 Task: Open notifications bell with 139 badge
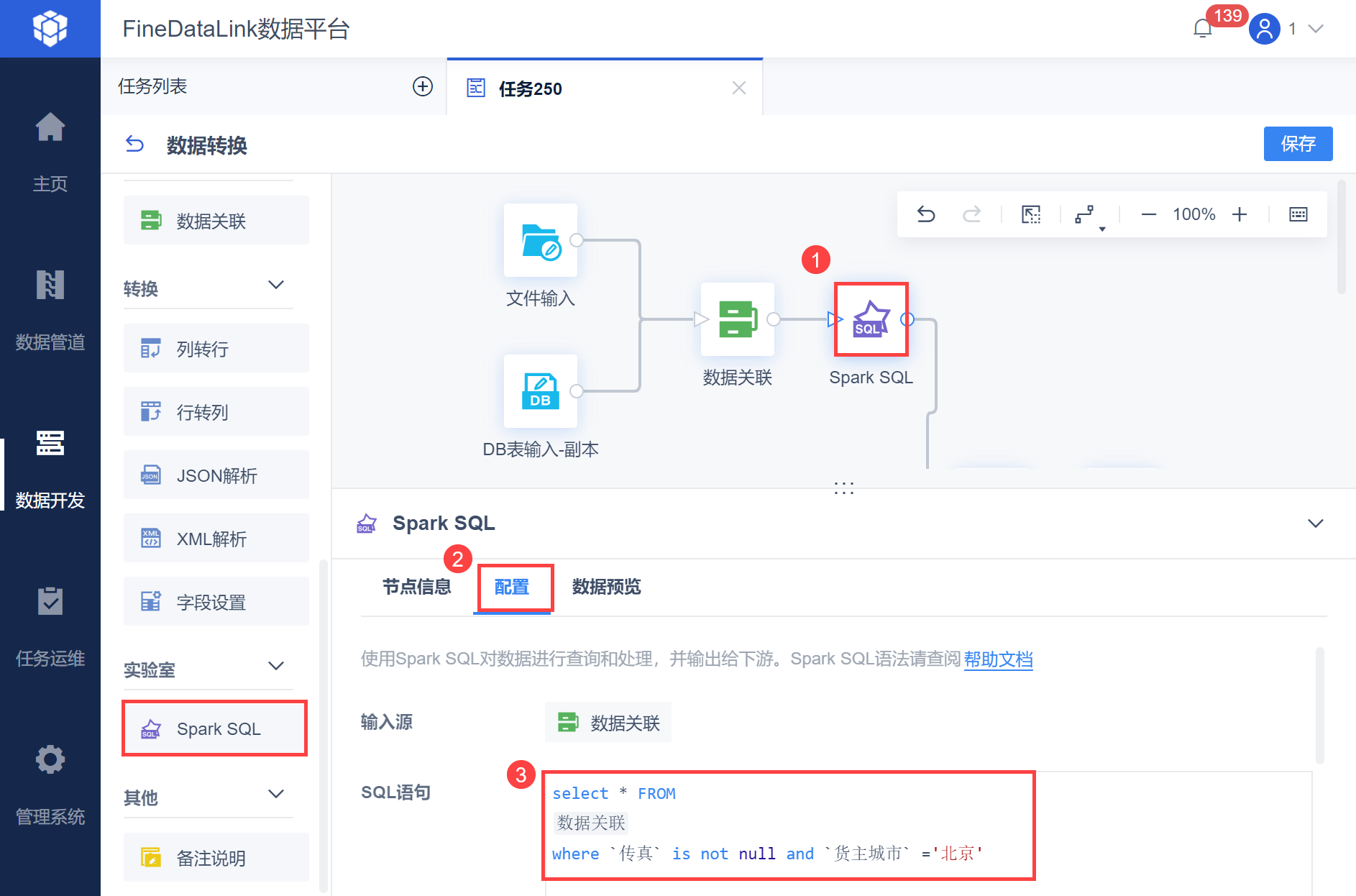point(1203,29)
